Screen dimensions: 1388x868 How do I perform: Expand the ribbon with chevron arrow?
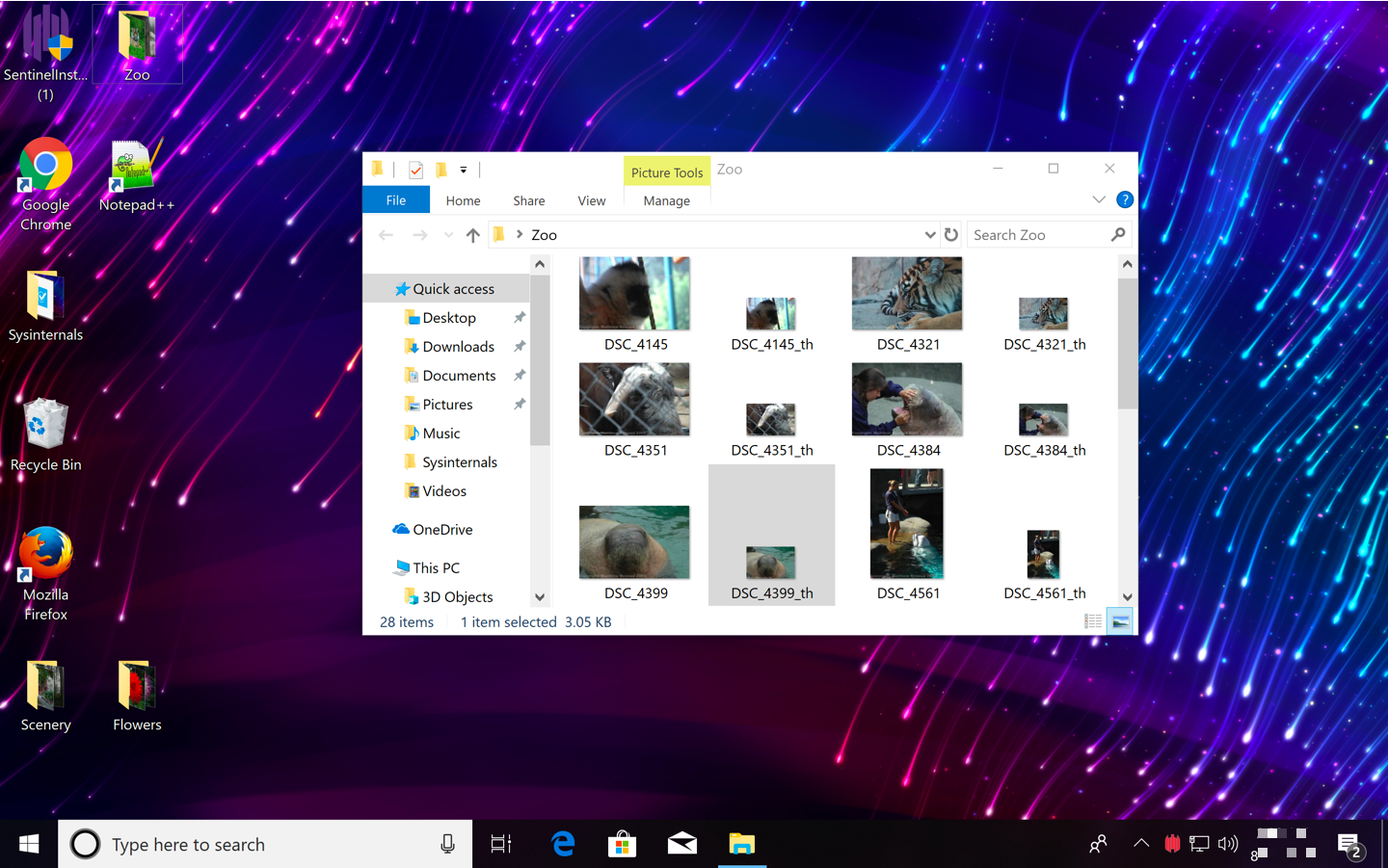coord(1099,199)
